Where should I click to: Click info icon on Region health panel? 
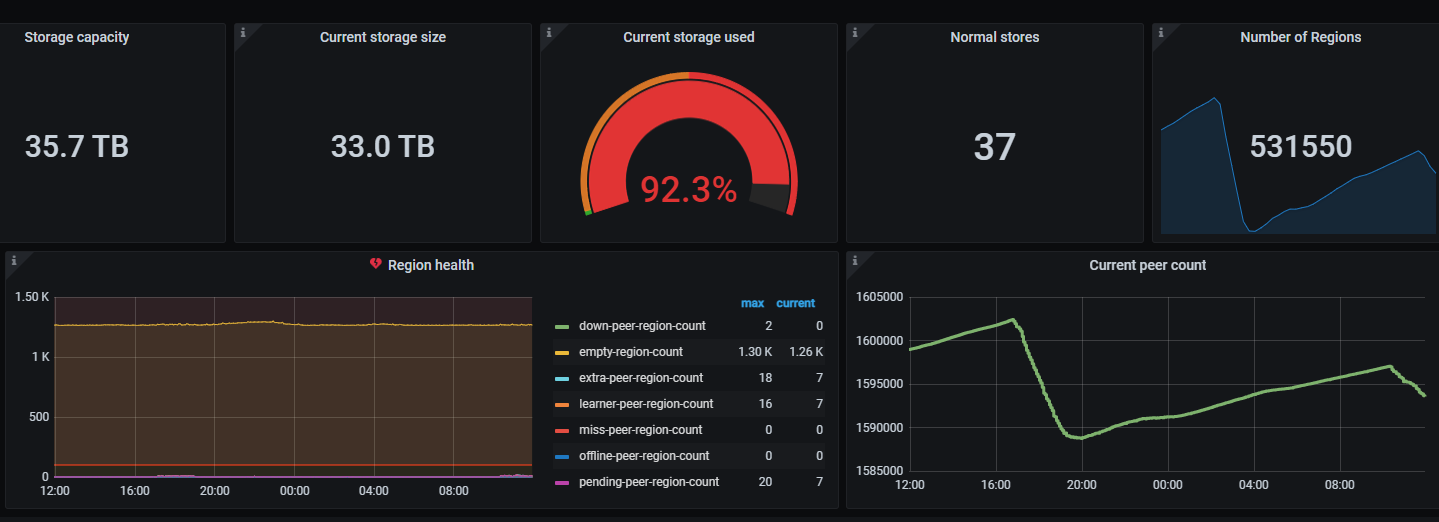click(x=12, y=259)
